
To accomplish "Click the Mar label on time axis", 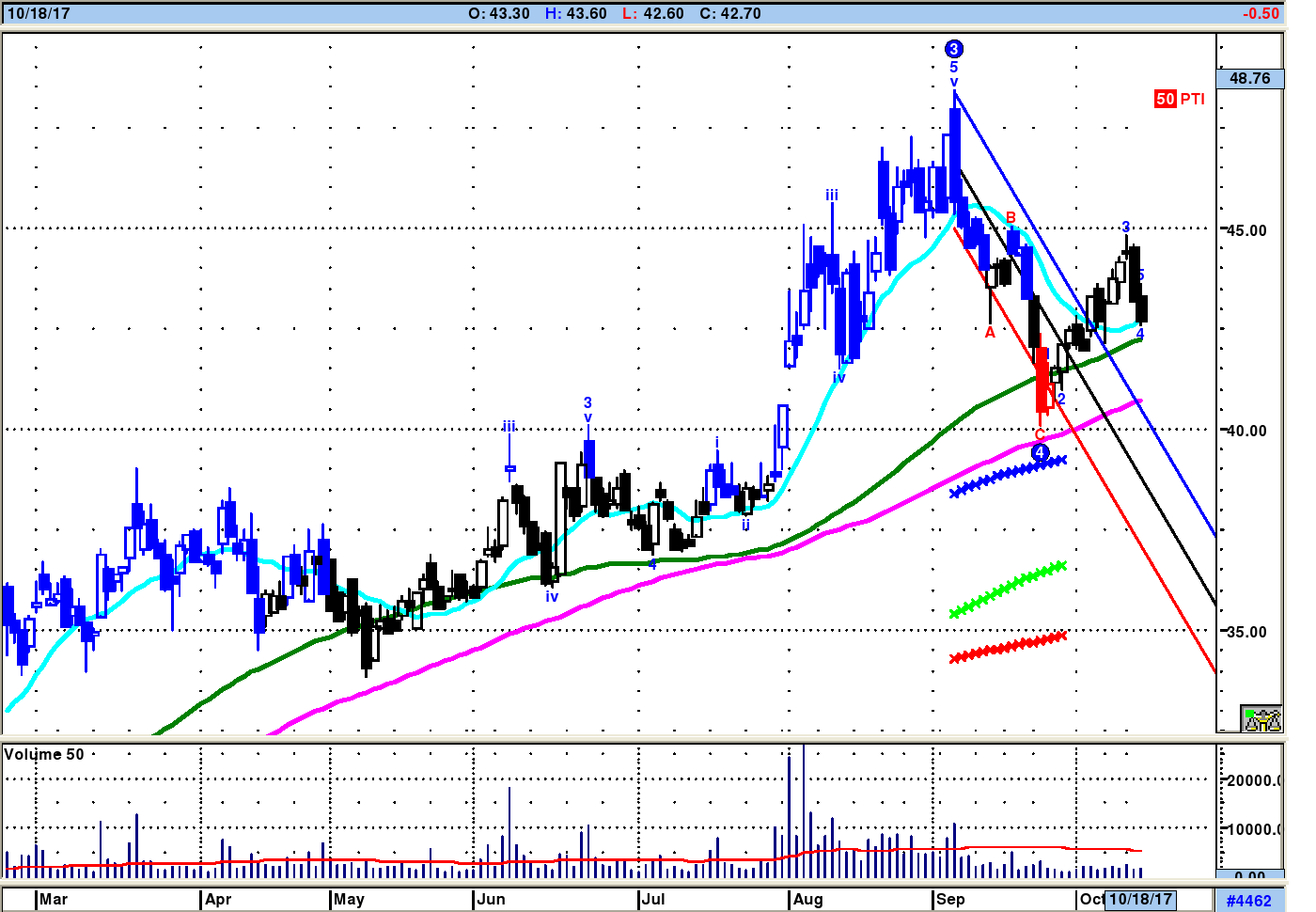I will click(54, 899).
